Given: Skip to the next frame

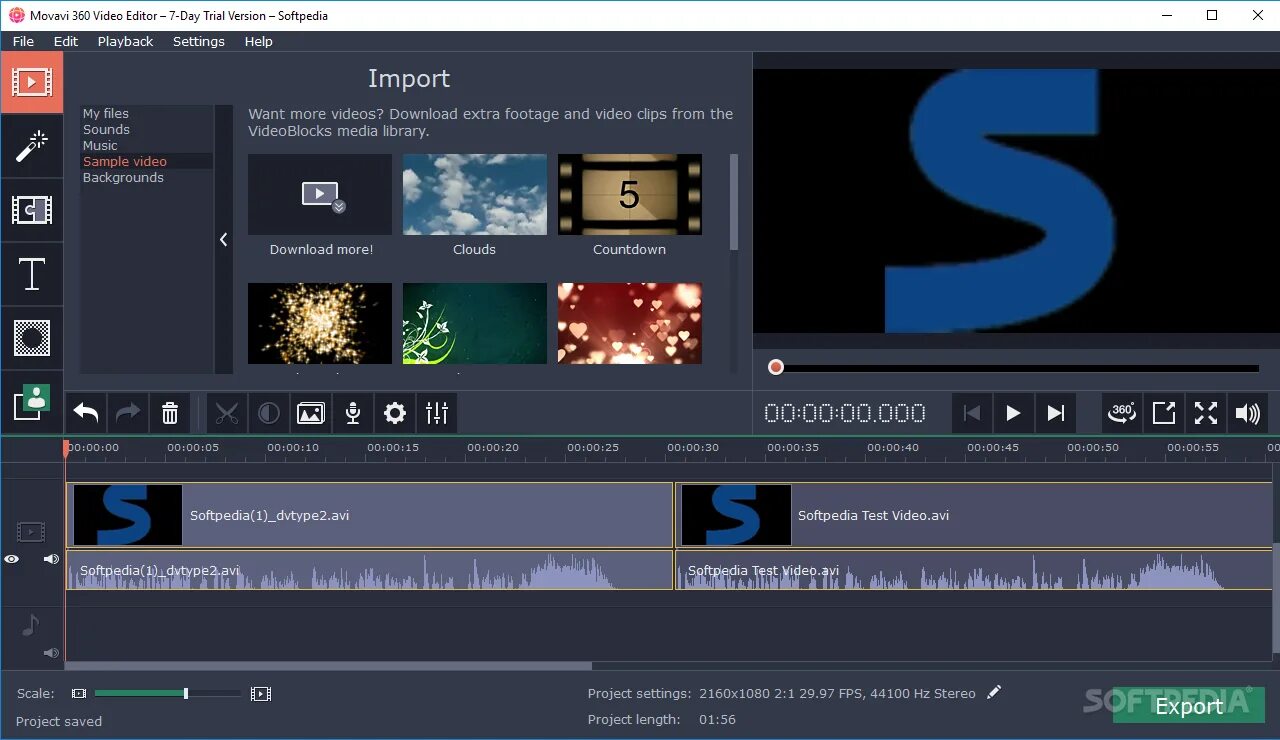Looking at the screenshot, I should 1055,413.
